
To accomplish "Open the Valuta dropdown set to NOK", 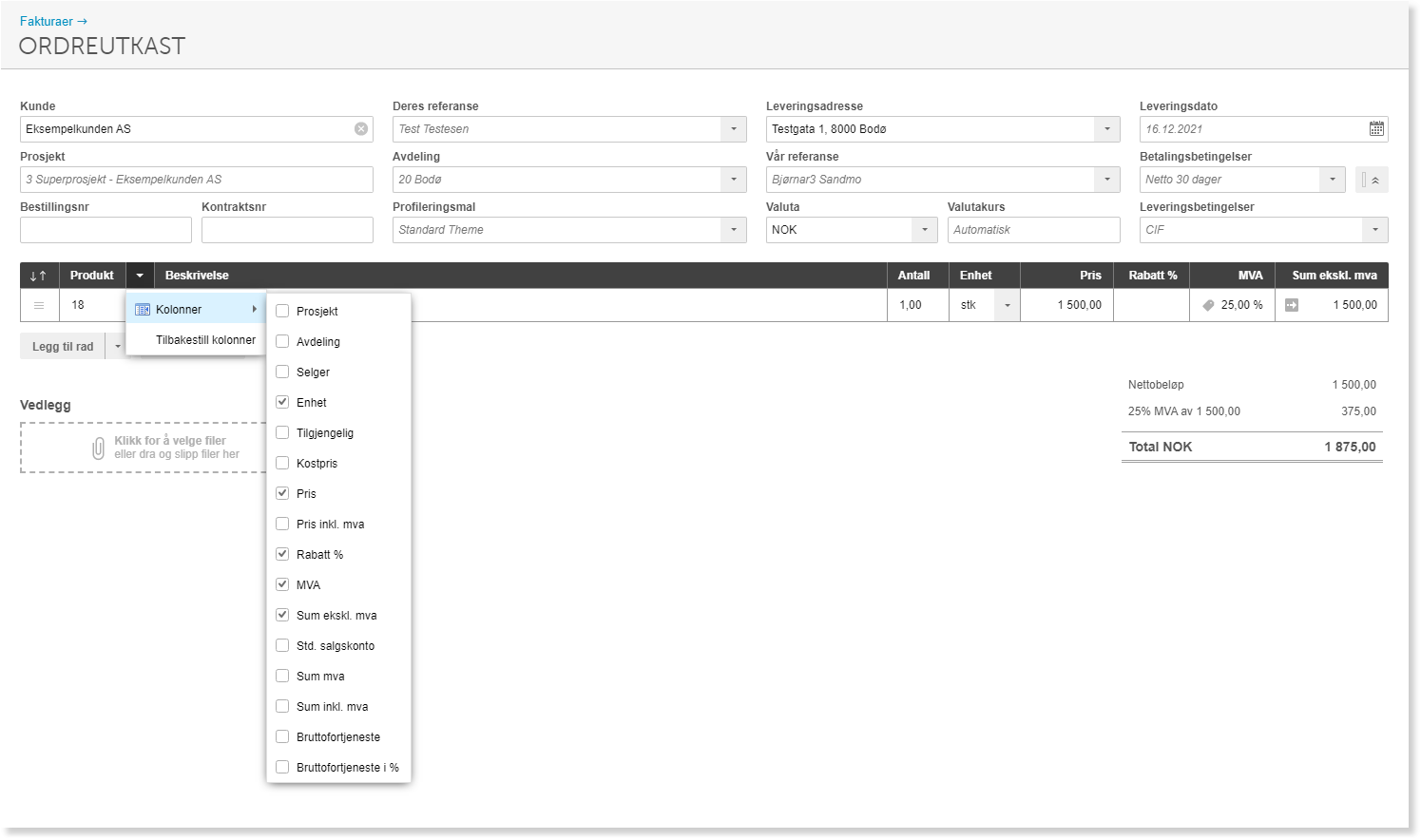I will coord(925,230).
